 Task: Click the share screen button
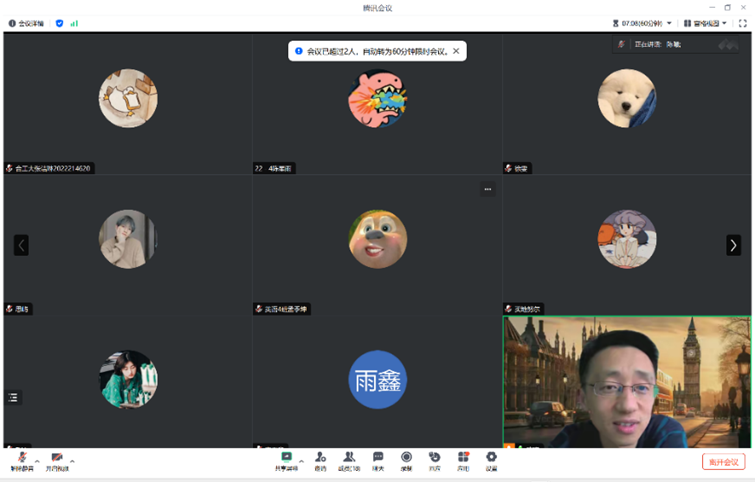coord(286,460)
